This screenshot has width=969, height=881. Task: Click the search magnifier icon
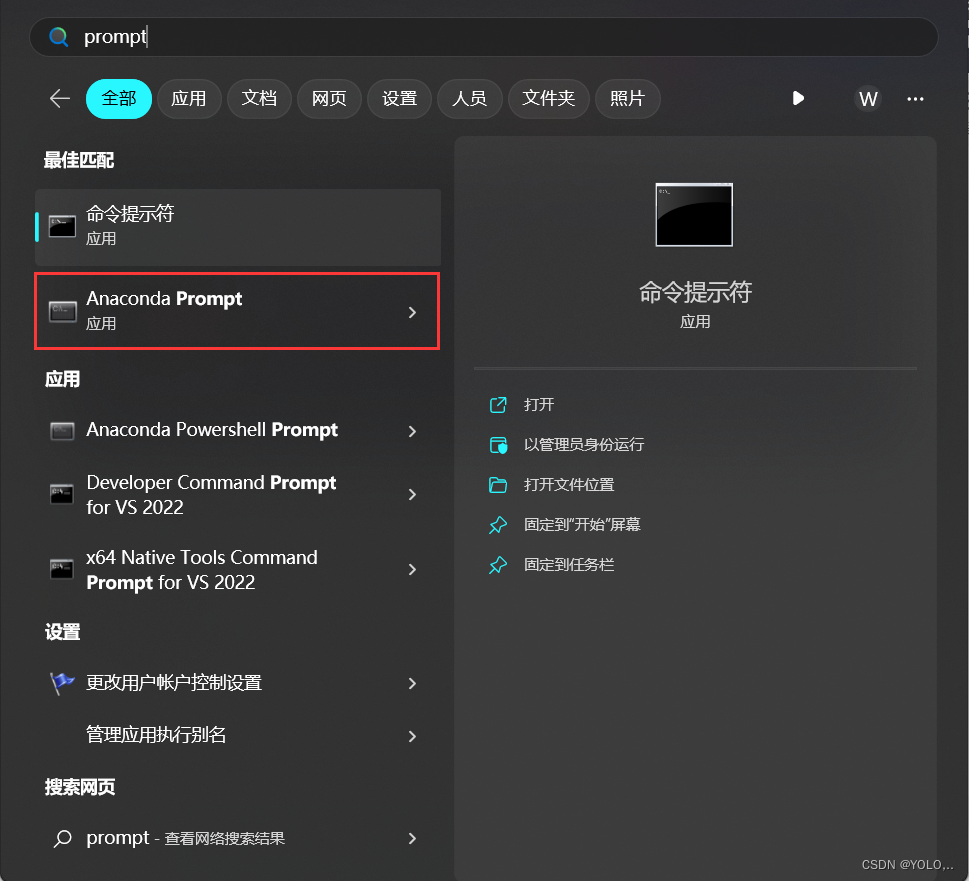(57, 36)
